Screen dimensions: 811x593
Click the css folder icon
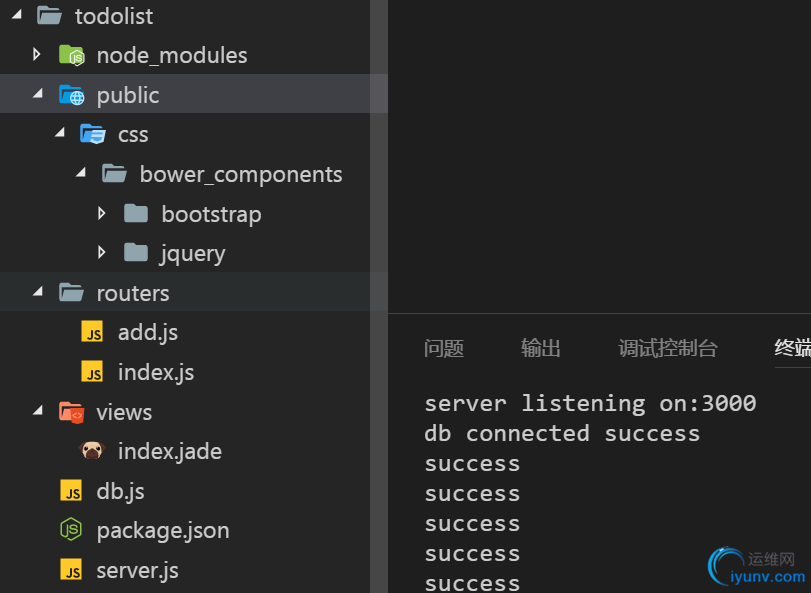click(x=93, y=134)
